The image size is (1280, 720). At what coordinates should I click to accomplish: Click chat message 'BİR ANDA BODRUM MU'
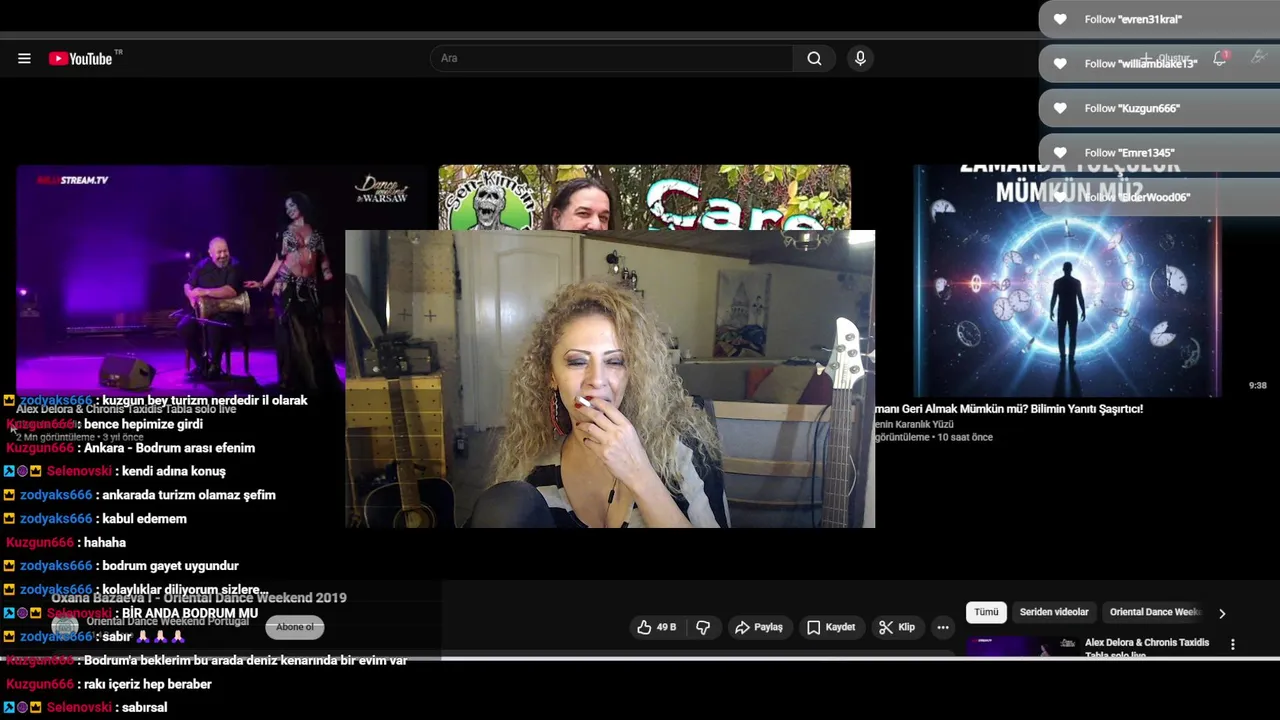pyautogui.click(x=189, y=614)
